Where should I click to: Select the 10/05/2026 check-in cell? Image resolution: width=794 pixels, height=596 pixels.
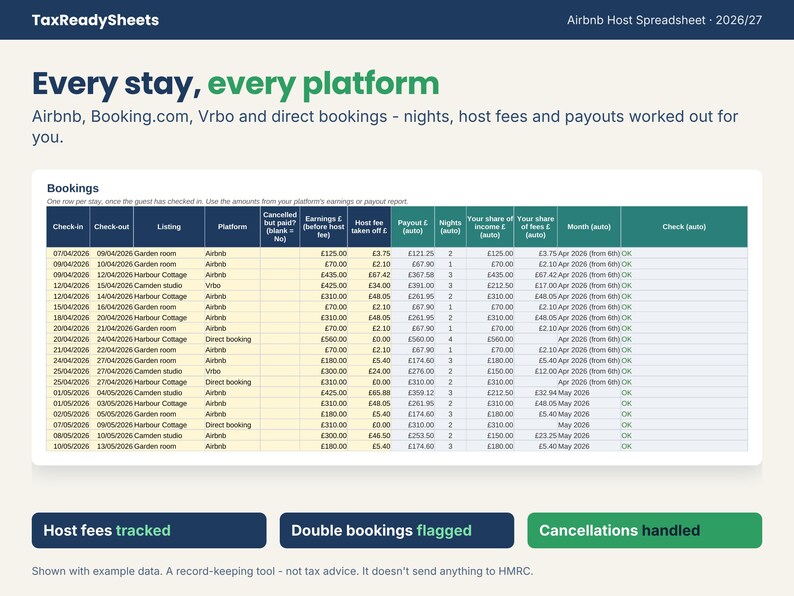point(68,447)
